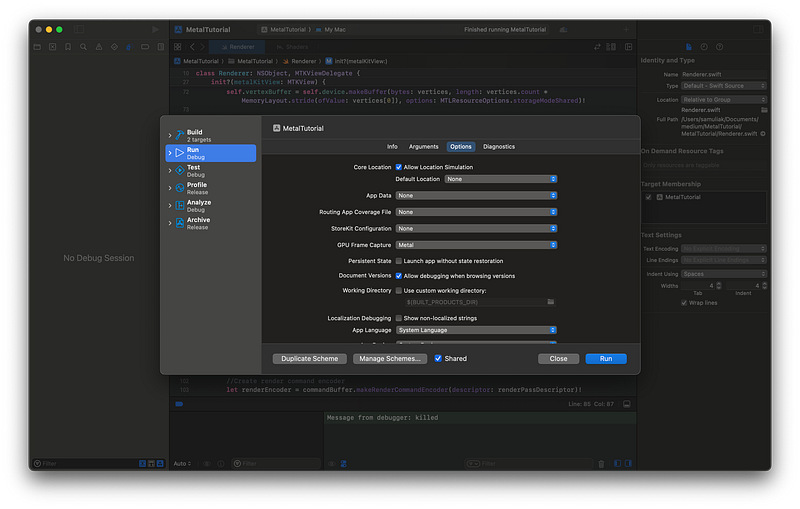Viewport: 800px width, 509px height.
Task: Select the Renderer editor tab
Action: click(237, 47)
